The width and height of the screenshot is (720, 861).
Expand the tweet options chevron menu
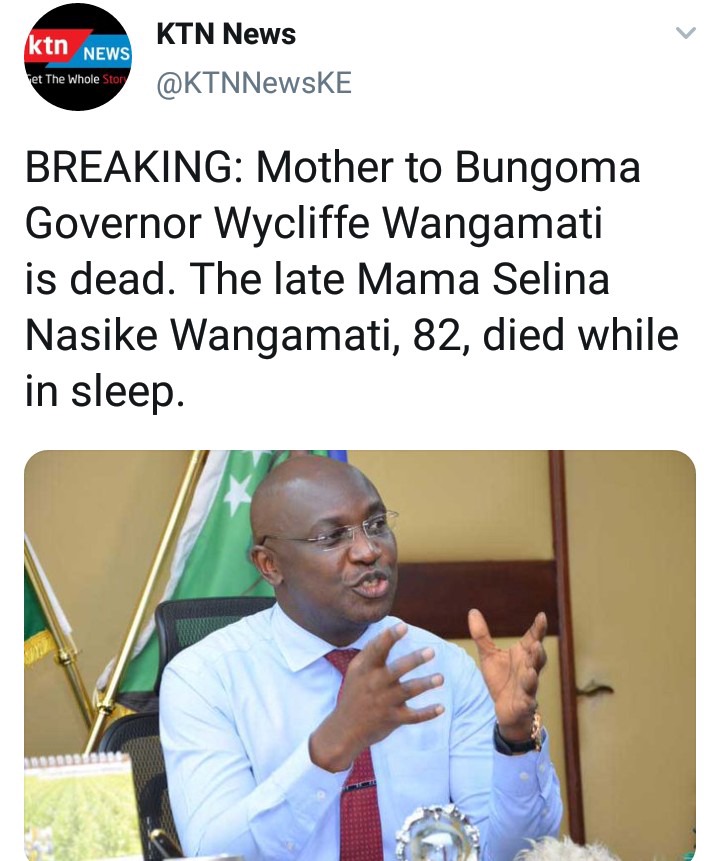tap(685, 33)
